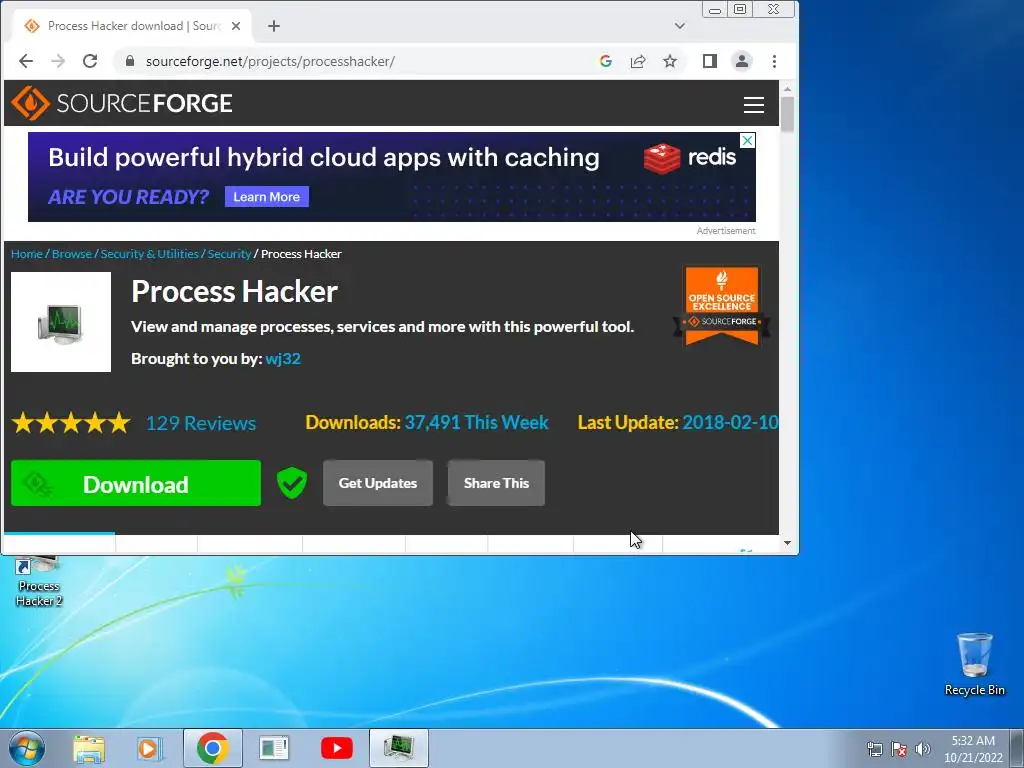Open the 129 Reviews link

click(x=200, y=423)
